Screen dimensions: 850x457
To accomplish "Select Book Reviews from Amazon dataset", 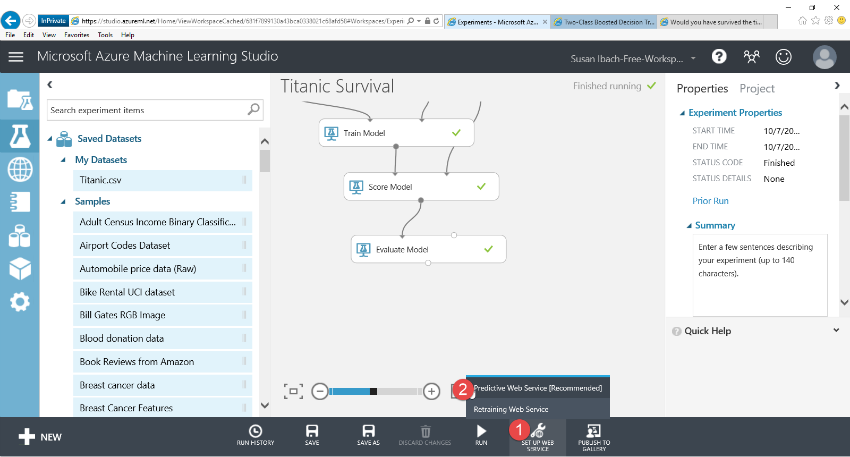I will coord(163,362).
